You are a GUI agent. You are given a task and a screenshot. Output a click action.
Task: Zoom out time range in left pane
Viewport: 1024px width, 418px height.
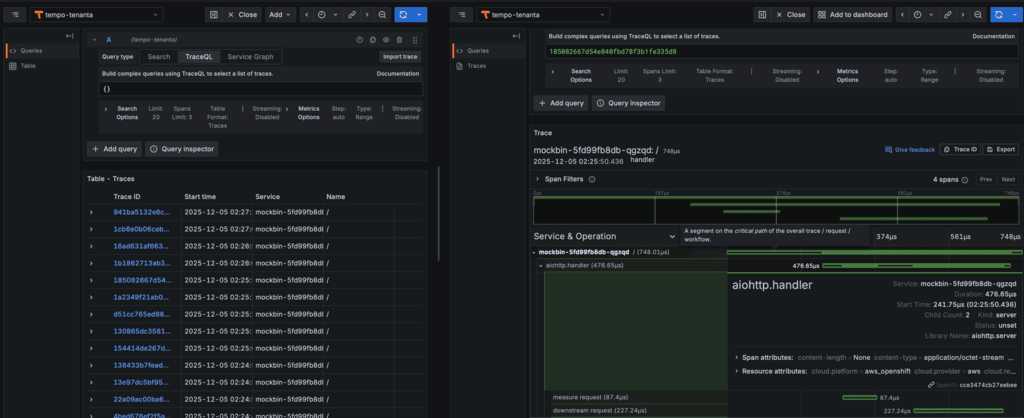tap(383, 14)
